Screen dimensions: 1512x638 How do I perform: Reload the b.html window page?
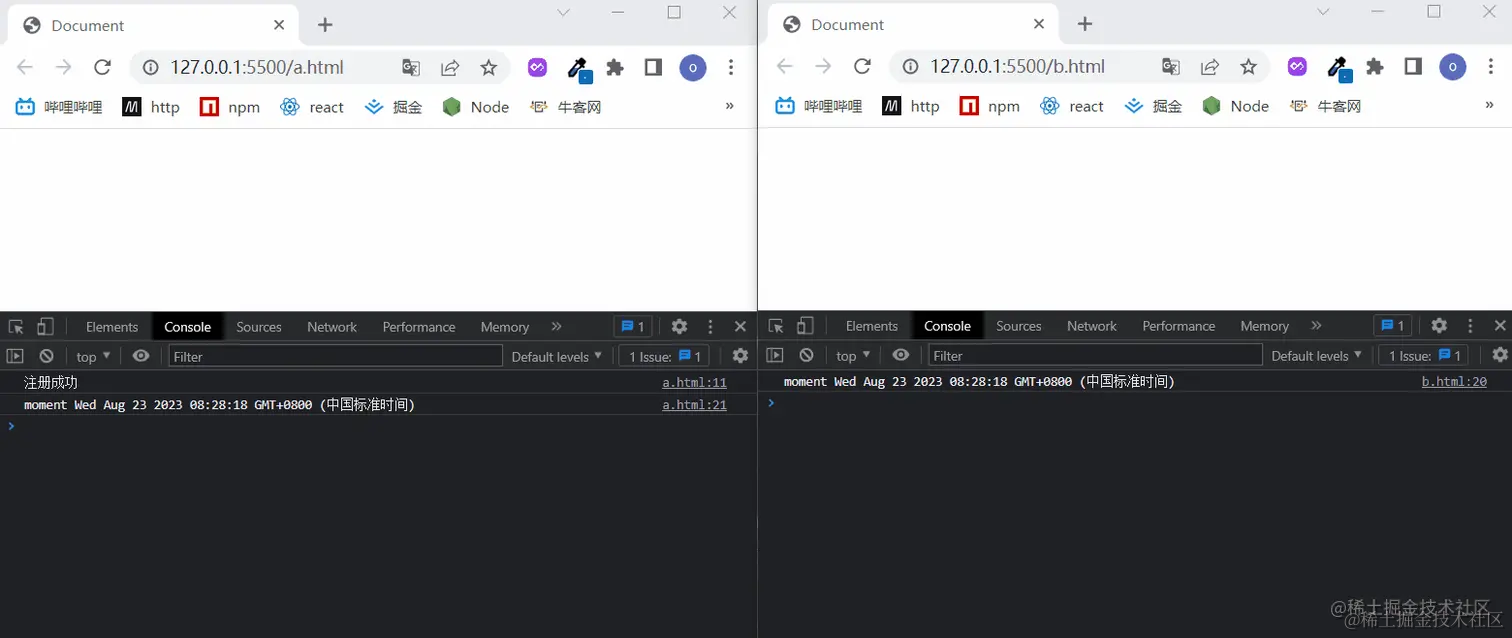tap(862, 66)
